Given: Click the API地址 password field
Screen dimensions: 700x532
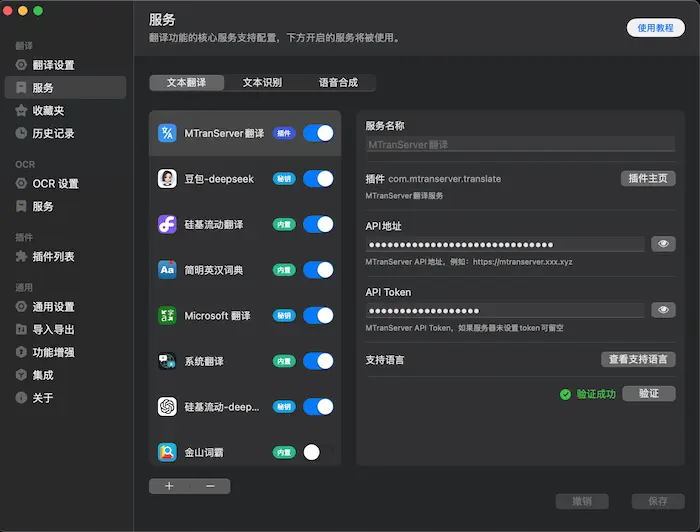Looking at the screenshot, I should click(x=505, y=245).
